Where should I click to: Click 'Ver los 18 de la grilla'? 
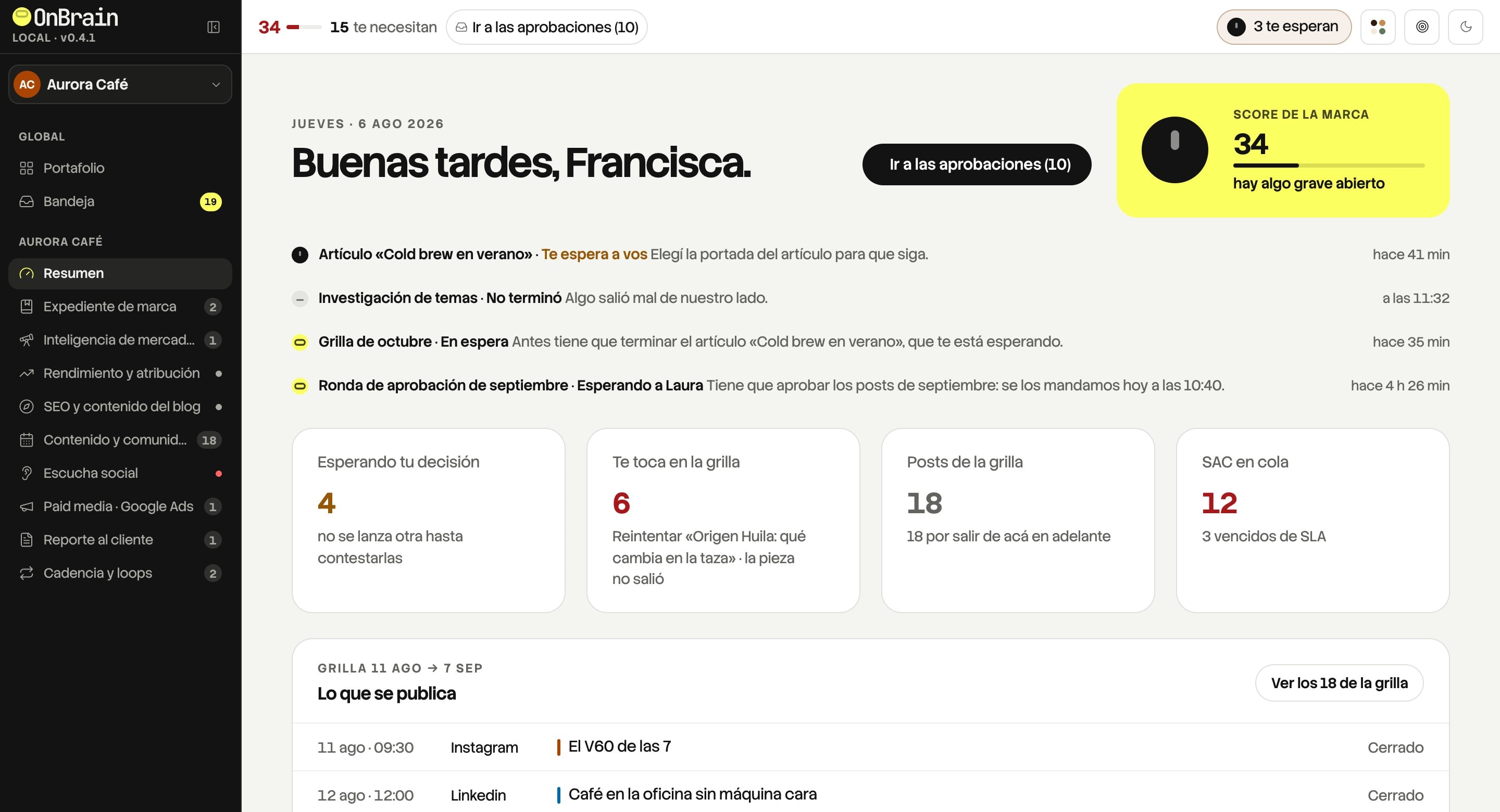point(1339,683)
